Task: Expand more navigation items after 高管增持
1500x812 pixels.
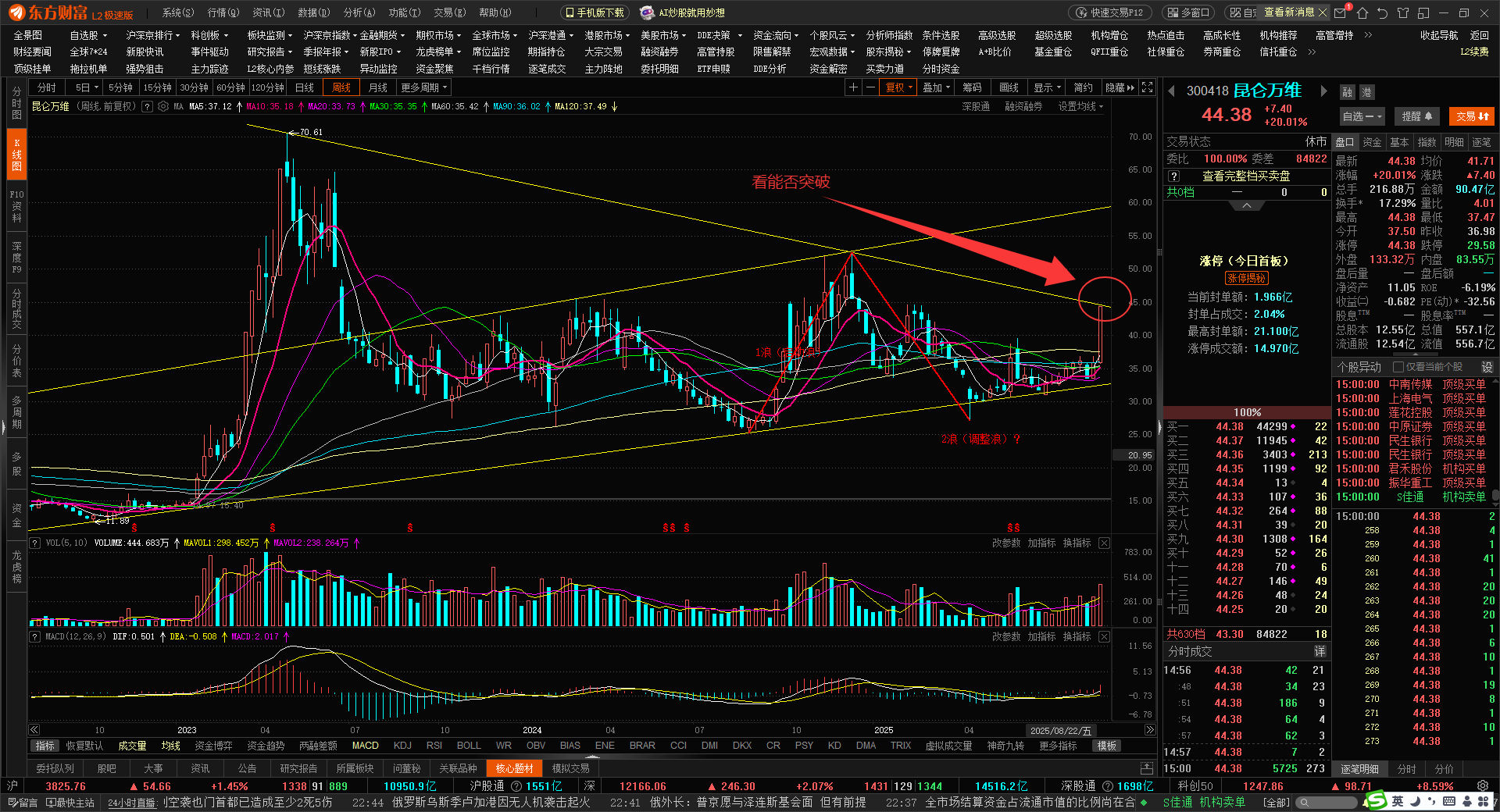Action: 1368,35
